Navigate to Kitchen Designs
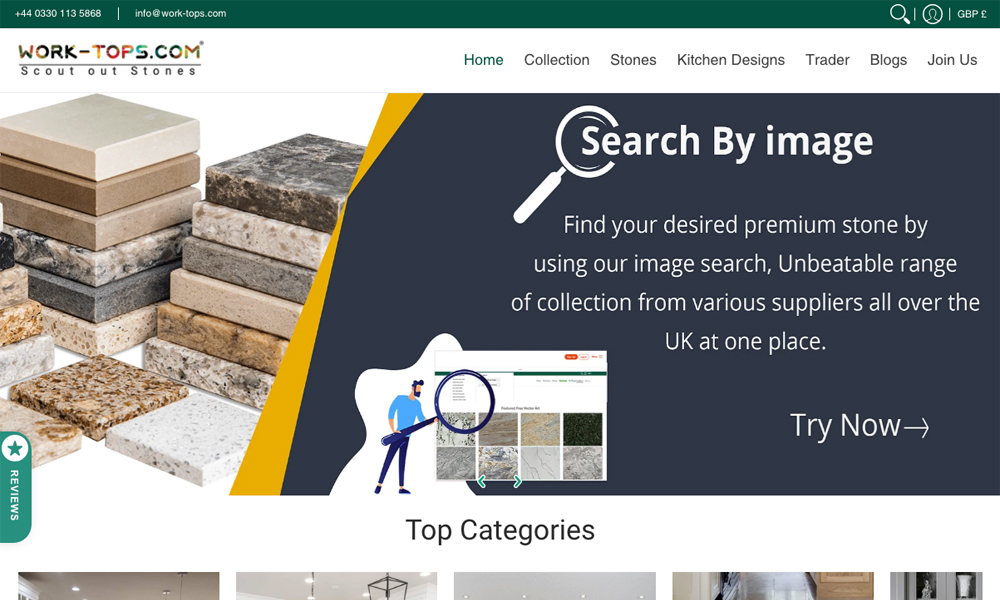1000x600 pixels. click(730, 60)
